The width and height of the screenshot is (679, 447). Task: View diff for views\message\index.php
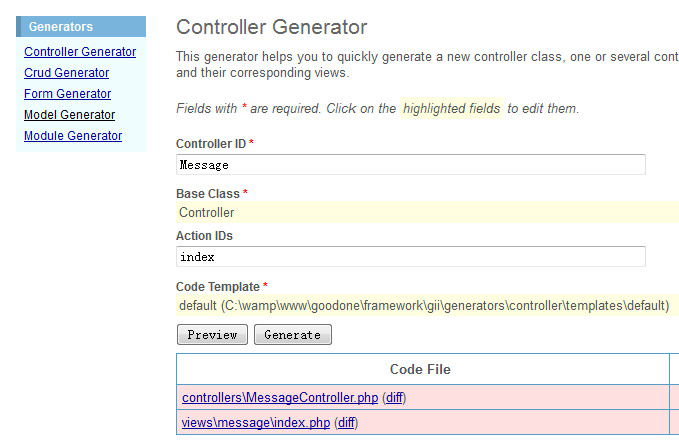346,422
